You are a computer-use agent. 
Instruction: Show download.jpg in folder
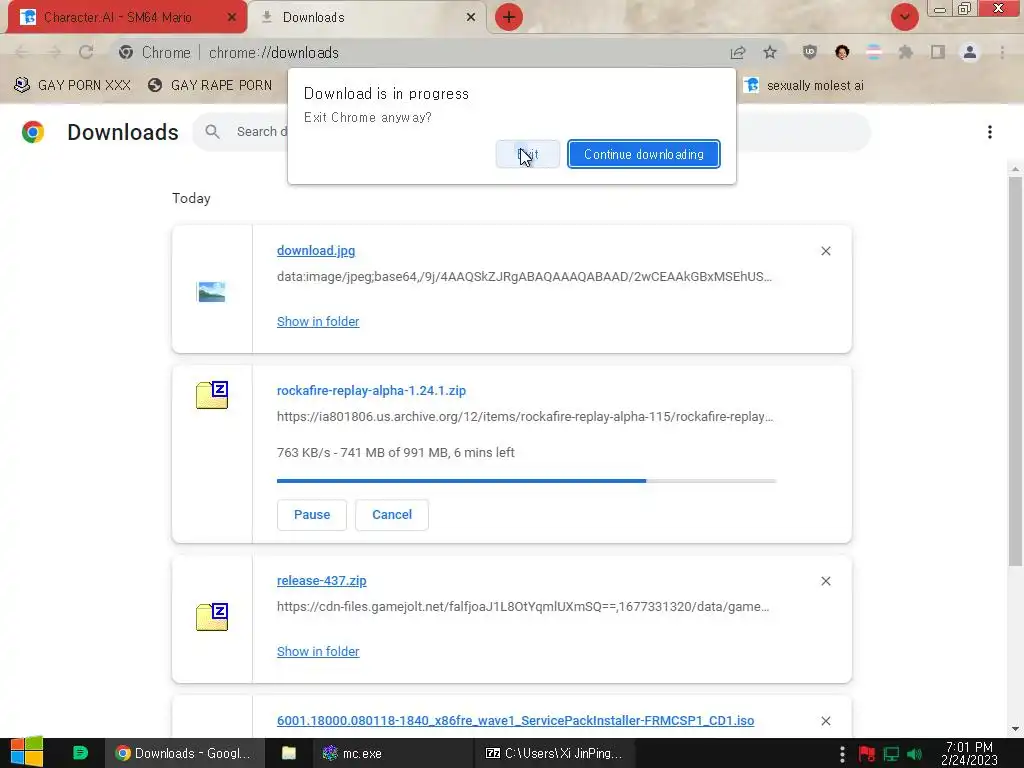click(x=318, y=321)
